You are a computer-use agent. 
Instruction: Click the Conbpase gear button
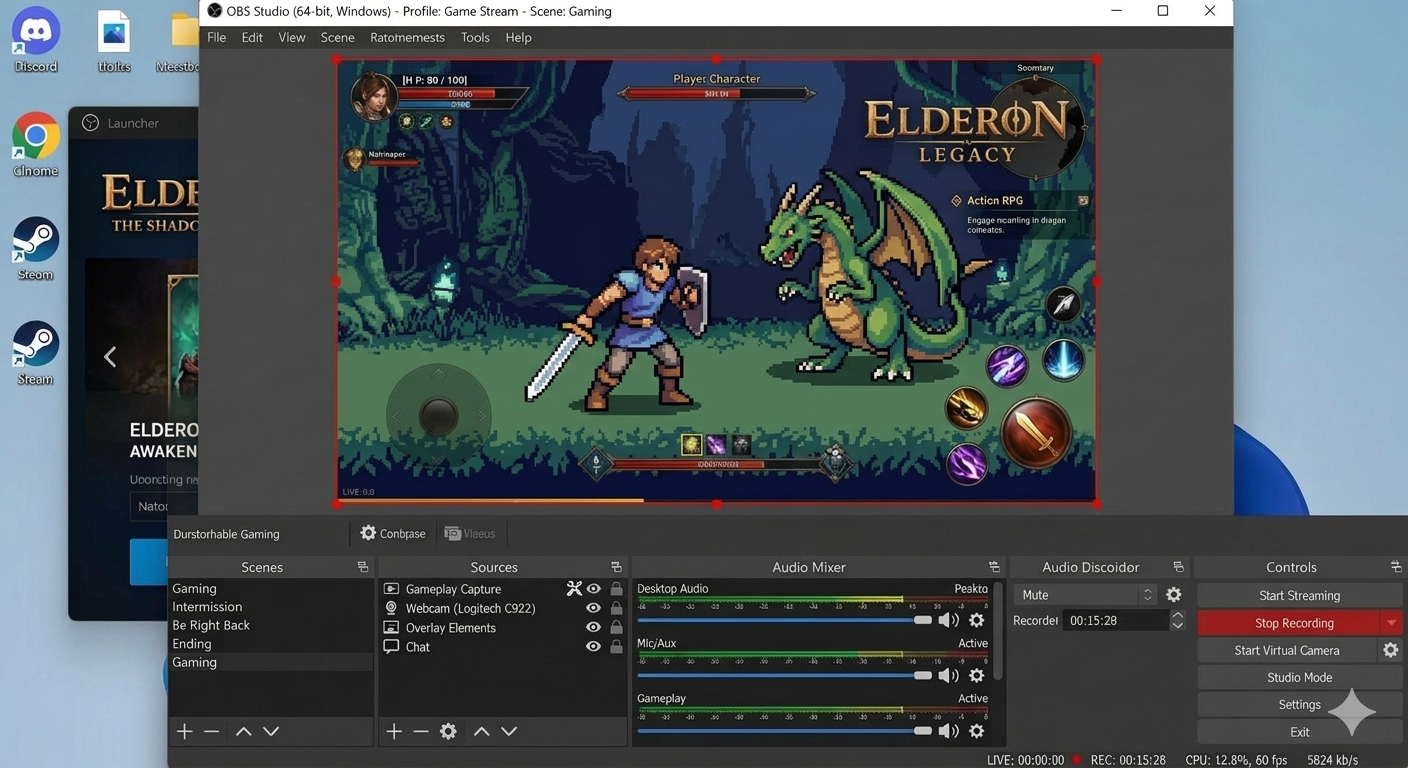393,533
